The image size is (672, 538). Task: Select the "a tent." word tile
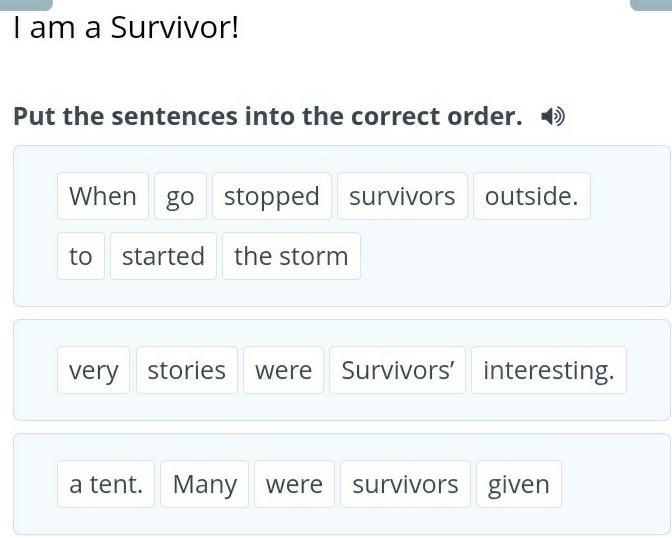click(106, 484)
